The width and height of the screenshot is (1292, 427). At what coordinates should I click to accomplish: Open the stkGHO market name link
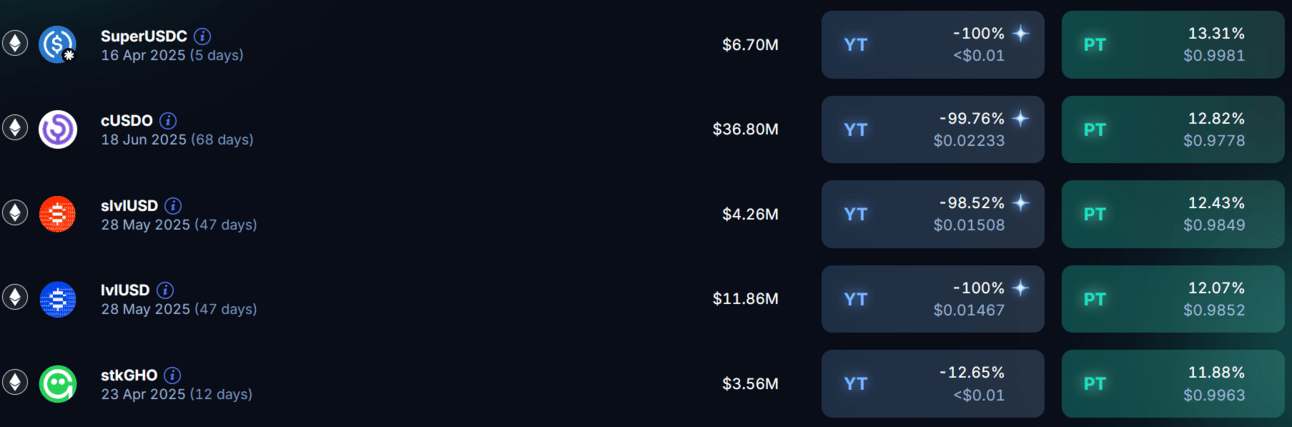(129, 376)
